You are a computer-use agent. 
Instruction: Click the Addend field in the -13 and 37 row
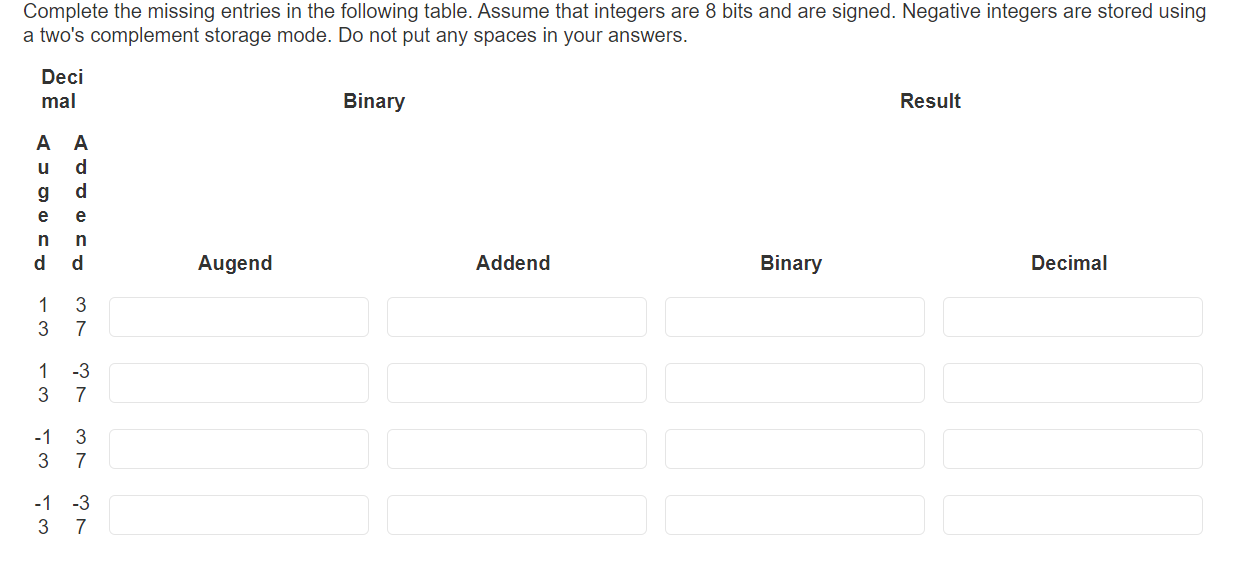tap(516, 448)
